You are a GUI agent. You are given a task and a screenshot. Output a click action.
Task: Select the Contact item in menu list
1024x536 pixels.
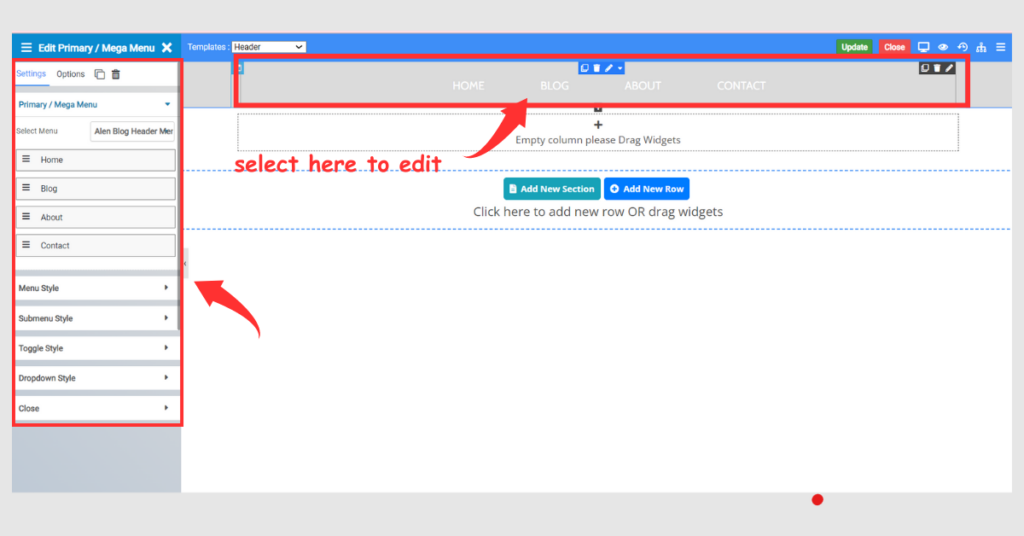coord(96,245)
